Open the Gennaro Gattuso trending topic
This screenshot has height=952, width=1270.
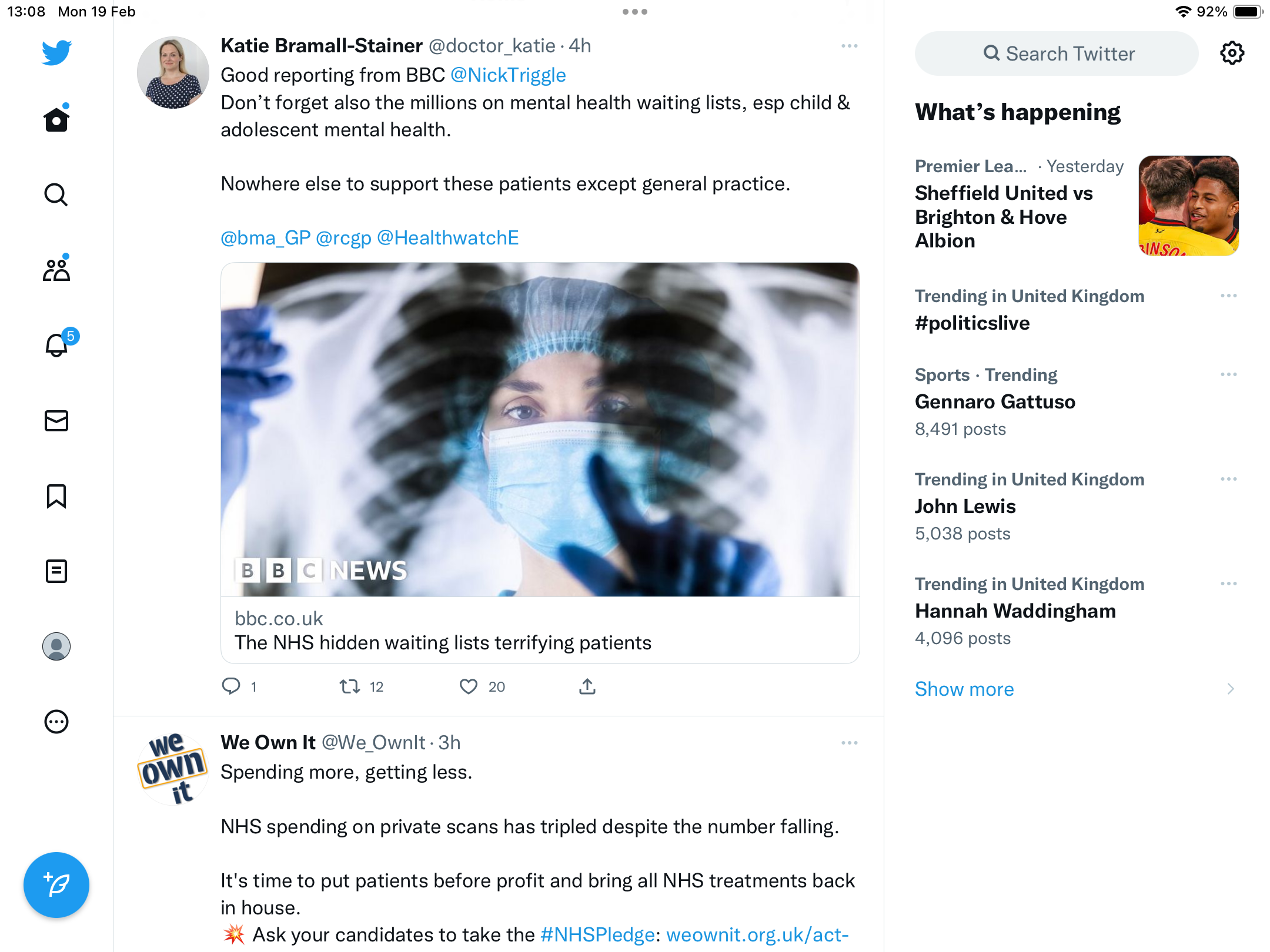pyautogui.click(x=995, y=402)
